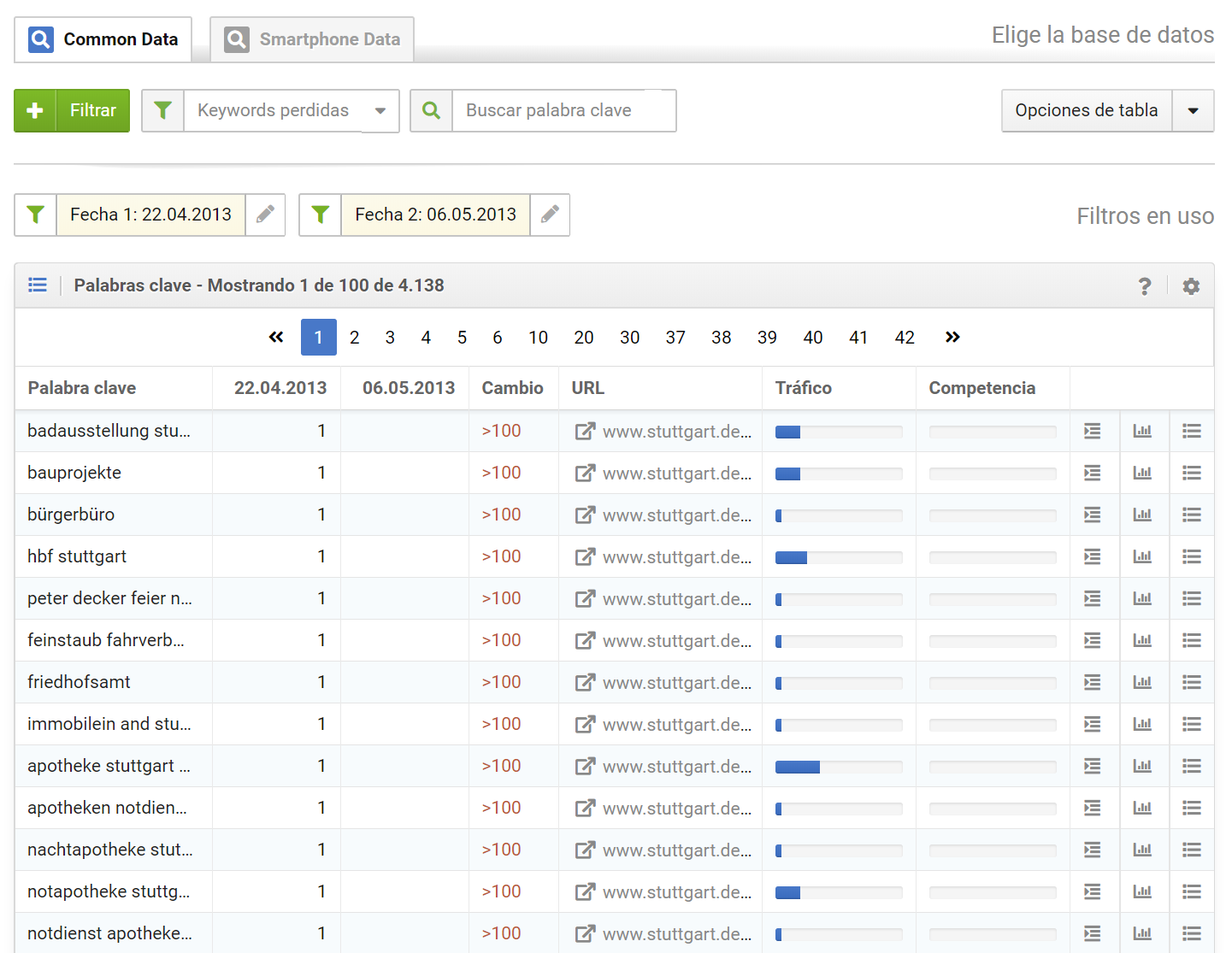Click the Fecha 1: 22.04.2013 filter label
1232x953 pixels.
(150, 215)
